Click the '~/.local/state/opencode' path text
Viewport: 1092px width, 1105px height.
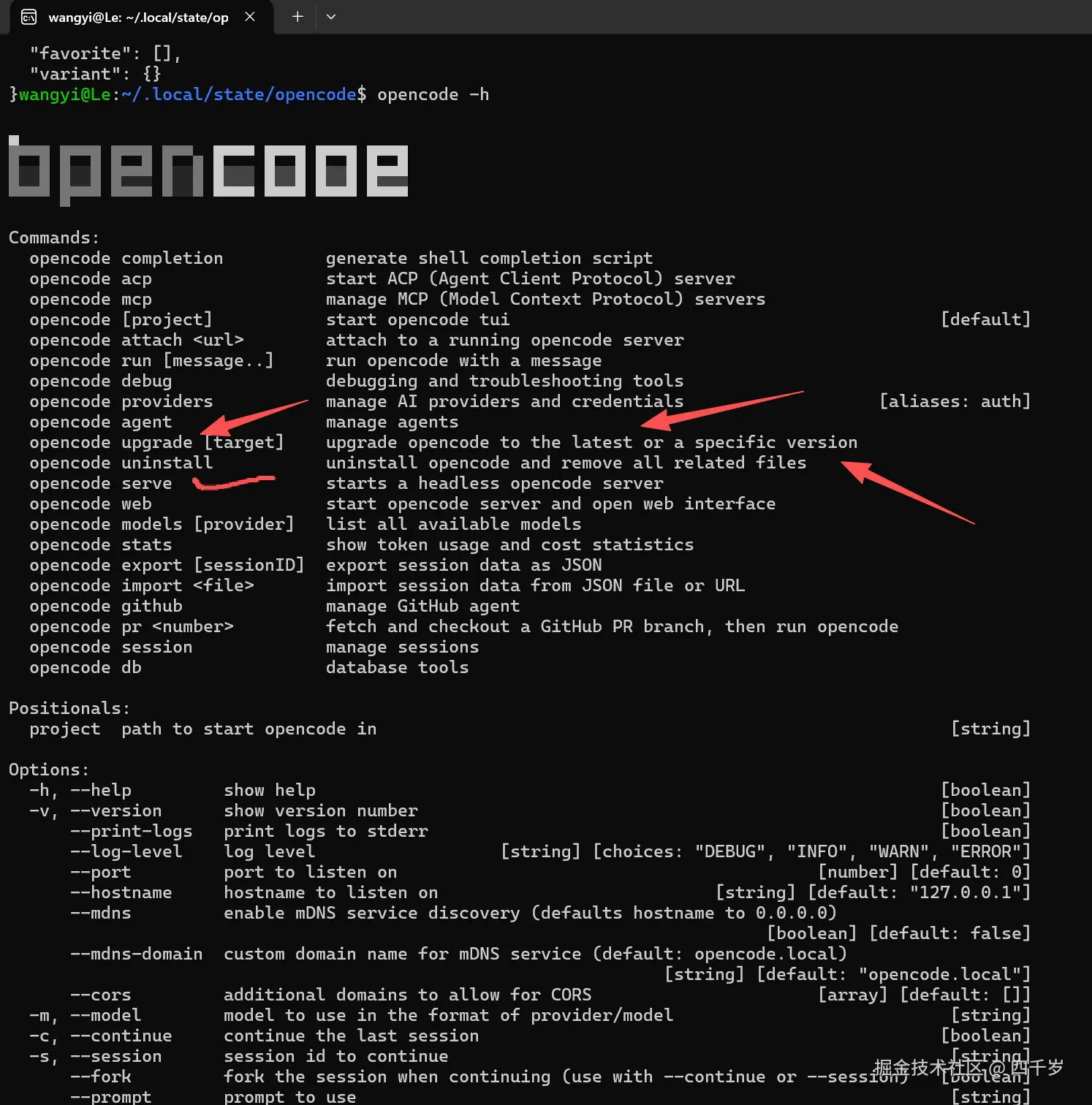tap(238, 94)
